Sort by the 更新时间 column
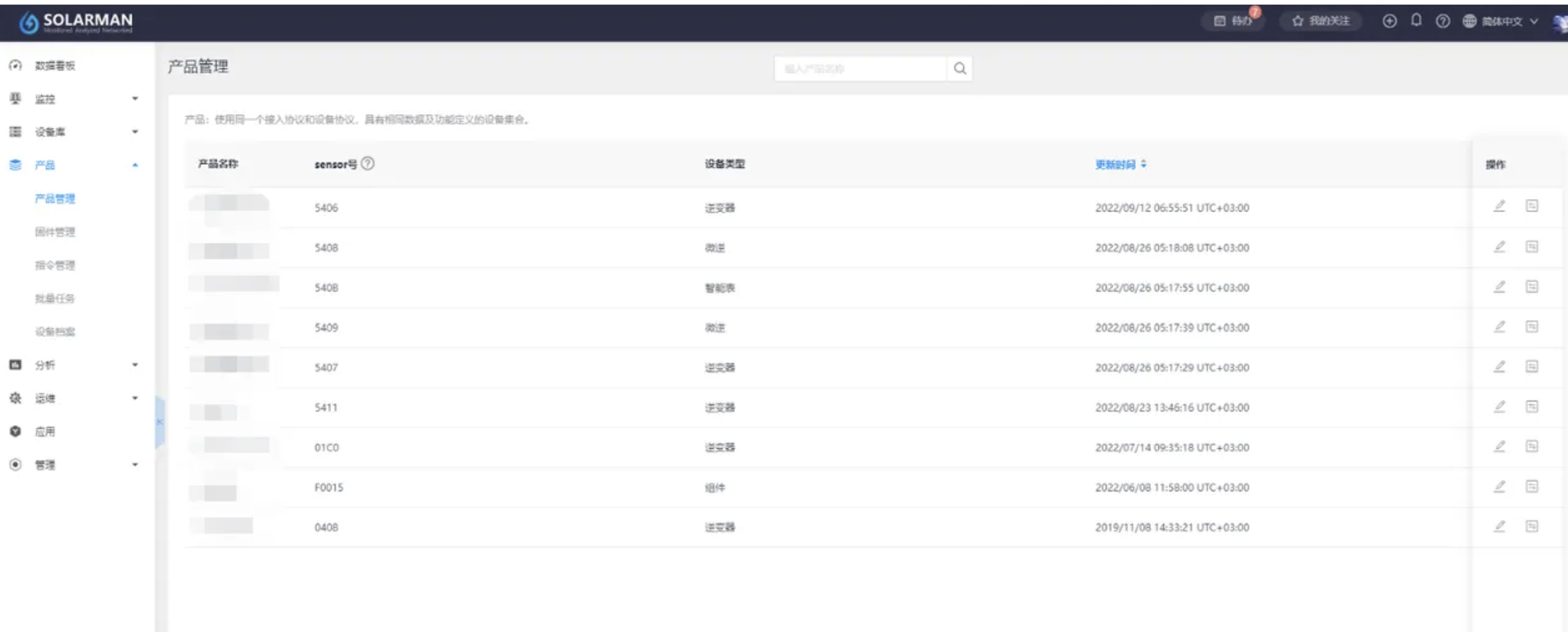This screenshot has width=1568, height=632. 1120,164
